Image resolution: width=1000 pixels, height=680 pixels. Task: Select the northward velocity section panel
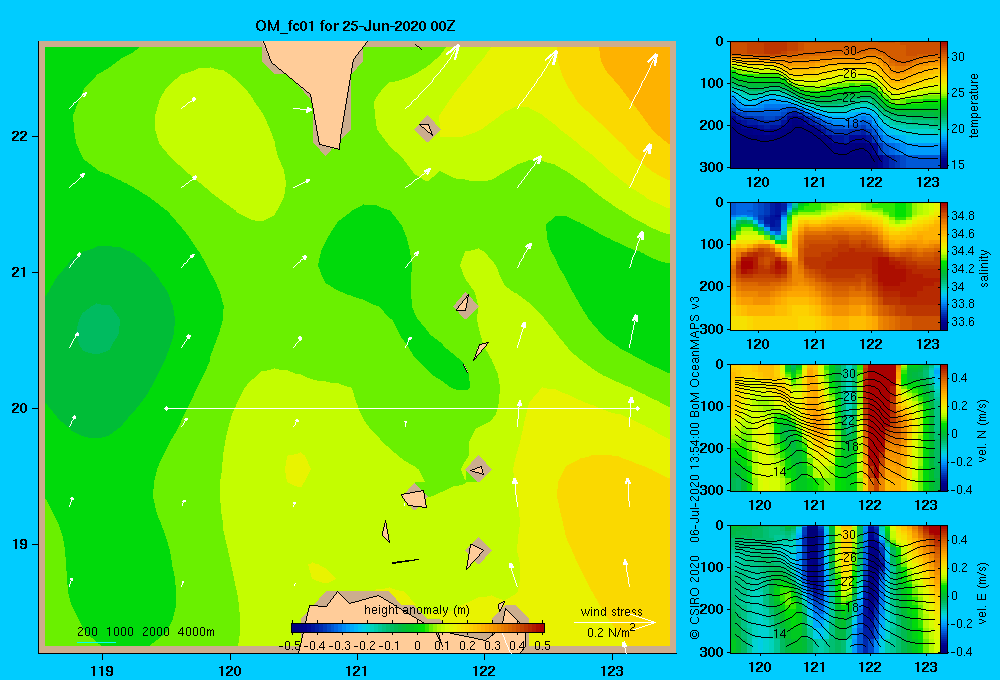(x=834, y=427)
